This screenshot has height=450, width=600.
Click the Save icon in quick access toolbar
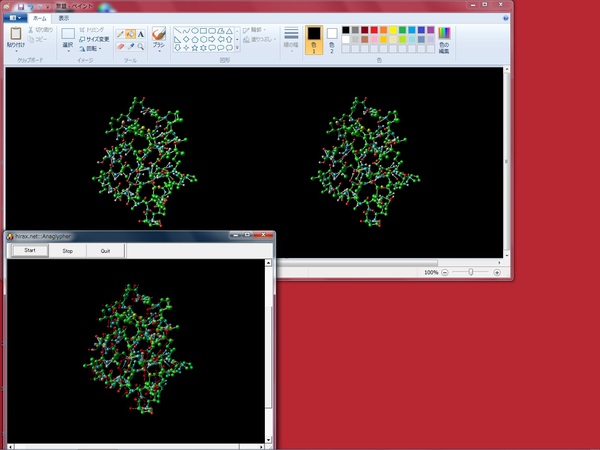[20, 7]
